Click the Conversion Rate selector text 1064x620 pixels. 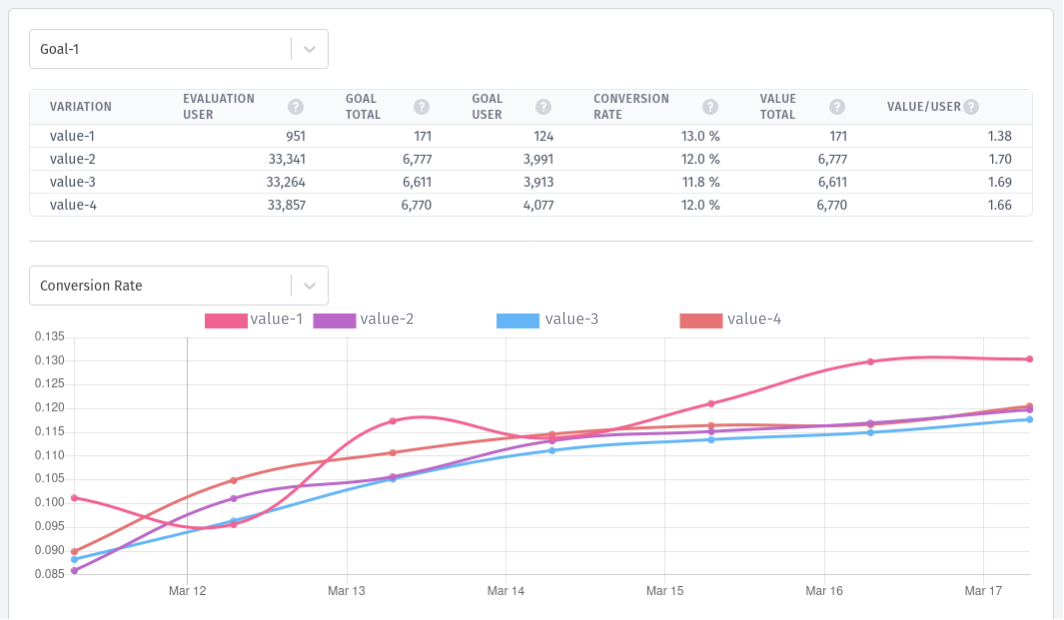[x=91, y=286]
